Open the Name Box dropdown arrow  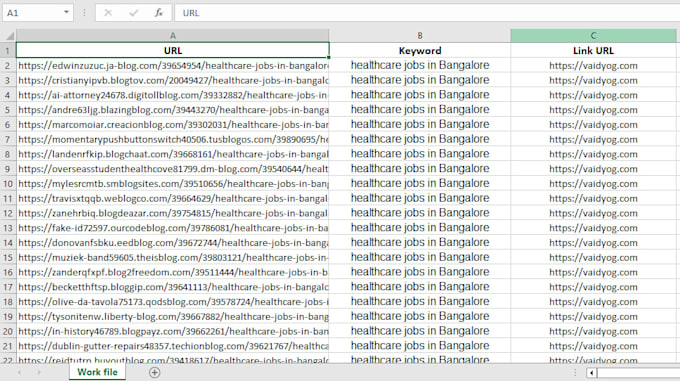[66, 13]
